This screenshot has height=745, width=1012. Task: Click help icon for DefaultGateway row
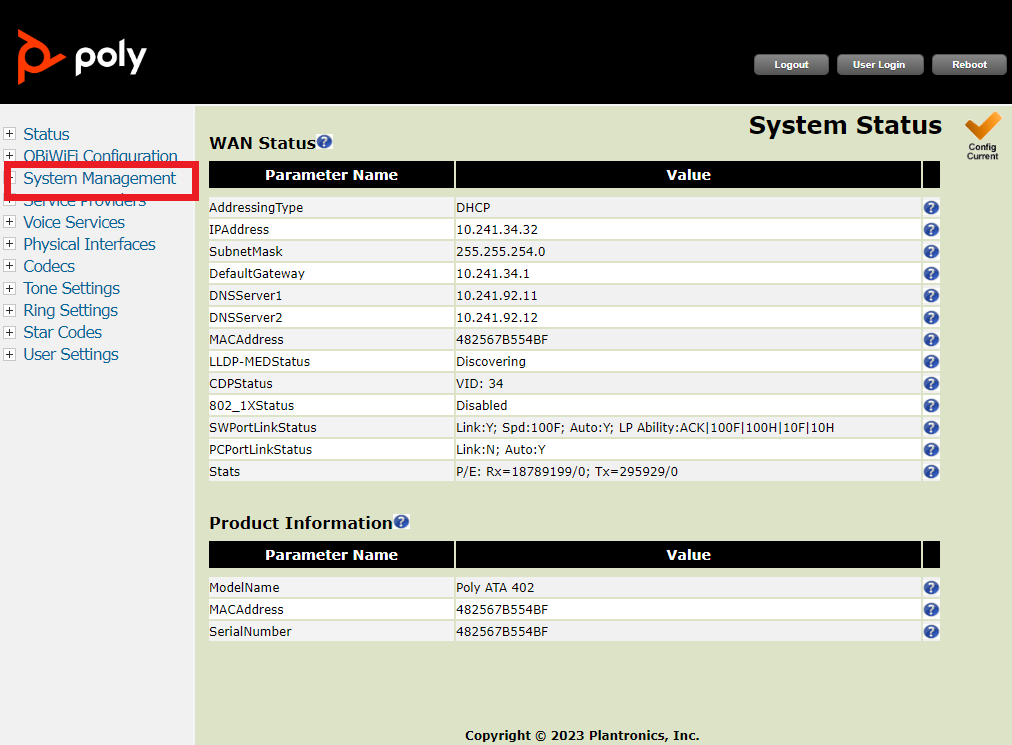pyautogui.click(x=931, y=273)
